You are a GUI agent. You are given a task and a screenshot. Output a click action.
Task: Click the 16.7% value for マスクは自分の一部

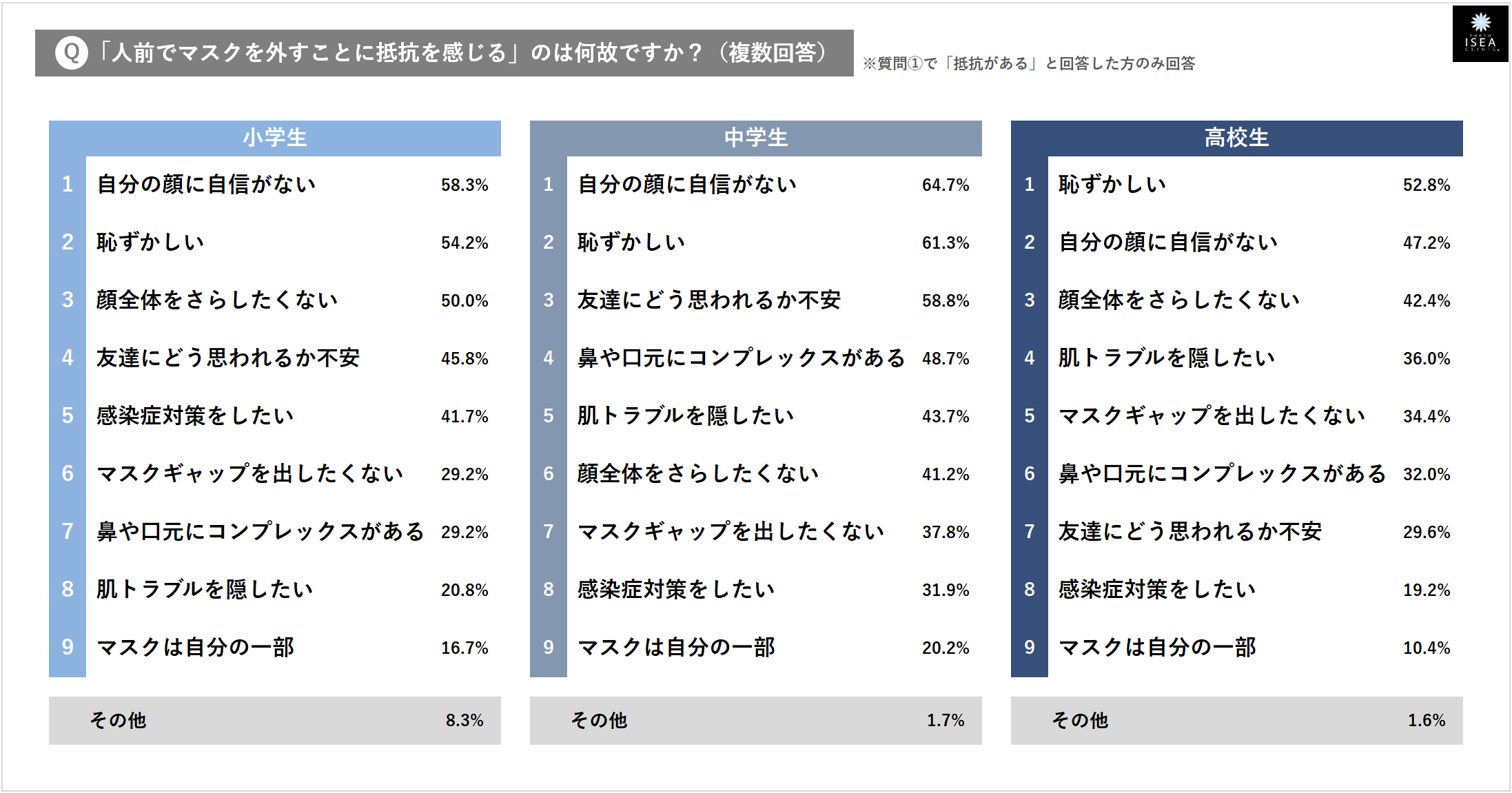pos(464,648)
